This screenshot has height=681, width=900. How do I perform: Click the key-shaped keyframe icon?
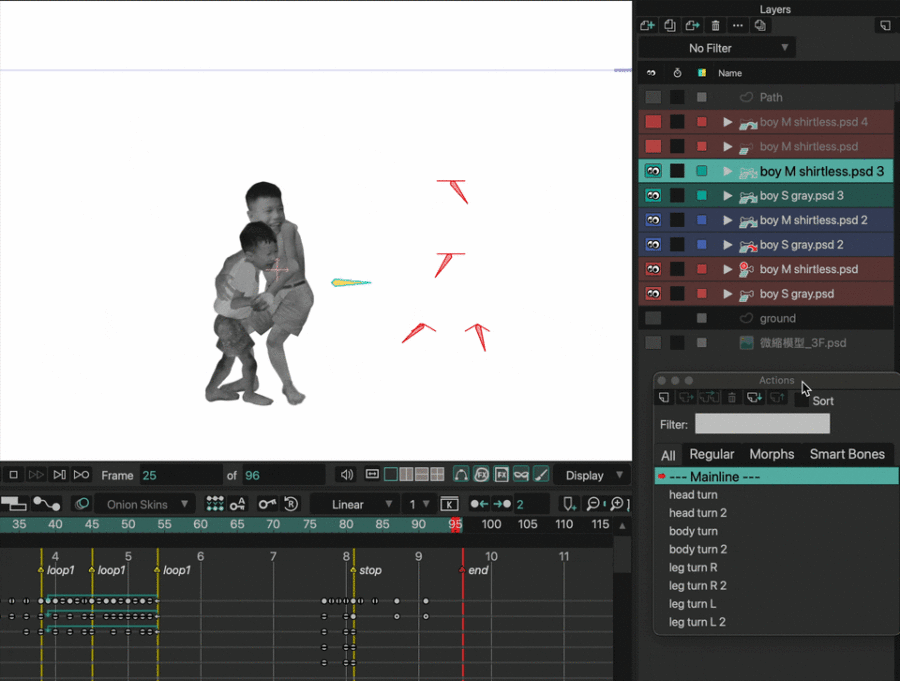(x=266, y=504)
